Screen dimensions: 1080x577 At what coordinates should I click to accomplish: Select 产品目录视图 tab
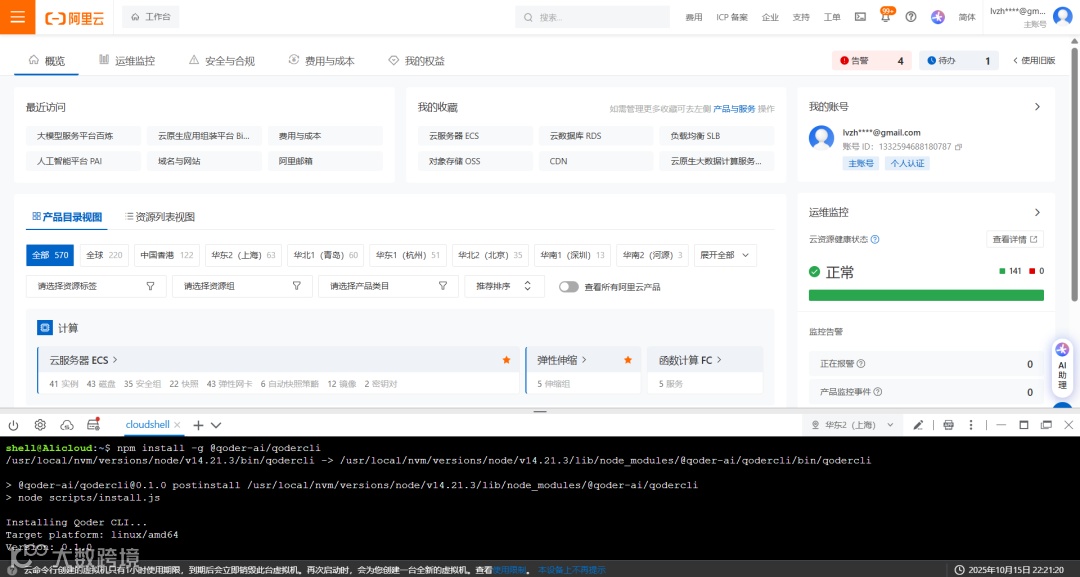pos(67,217)
